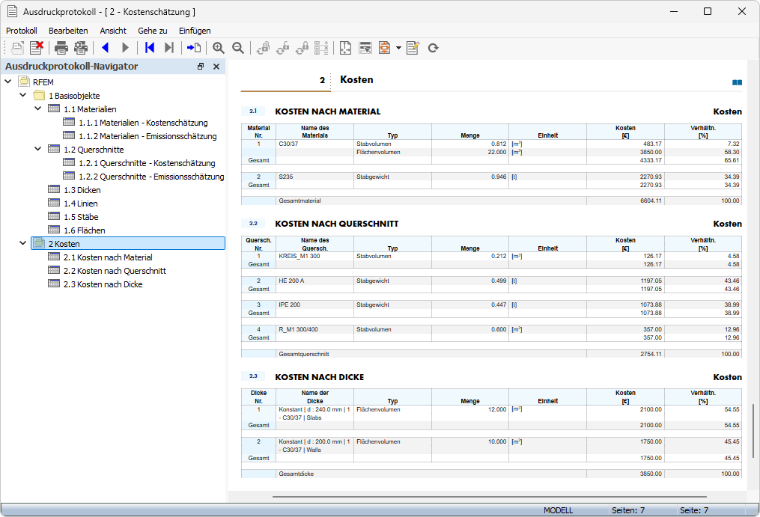This screenshot has width=760, height=517.
Task: Collapse the 1.2 Querschnitte tree node
Action: point(38,149)
